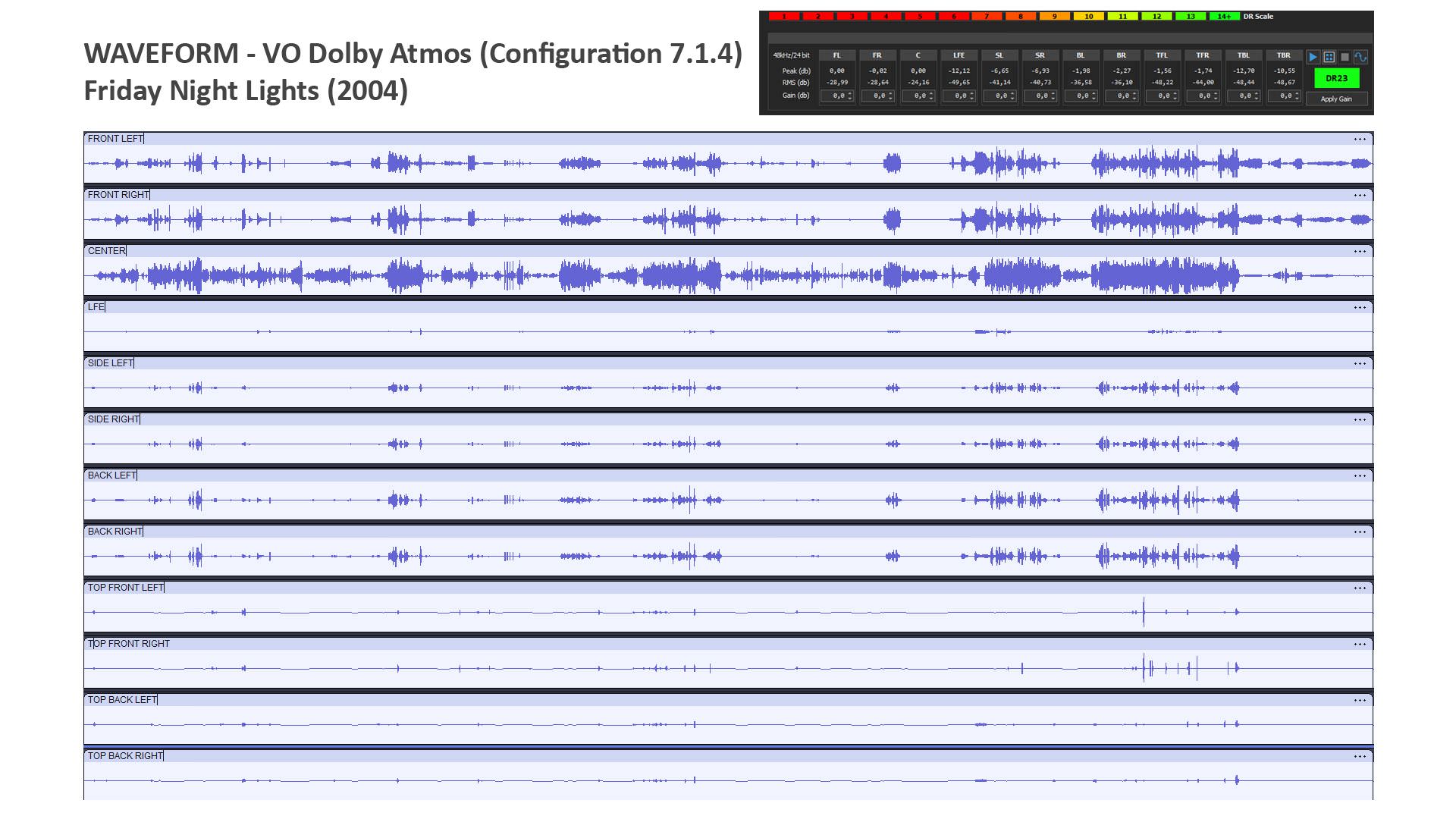This screenshot has height=819, width=1456.
Task: Select the BL channel header button
Action: (1081, 55)
